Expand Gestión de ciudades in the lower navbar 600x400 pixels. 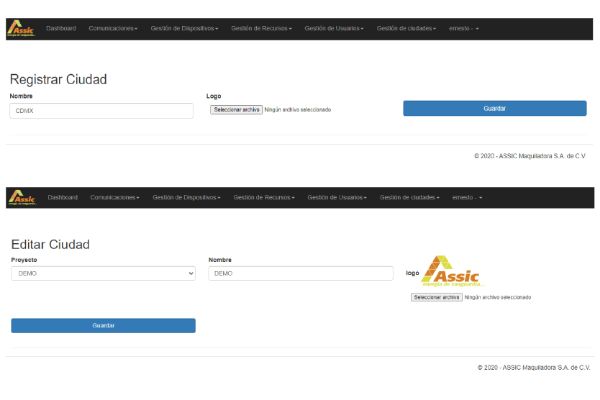click(409, 197)
